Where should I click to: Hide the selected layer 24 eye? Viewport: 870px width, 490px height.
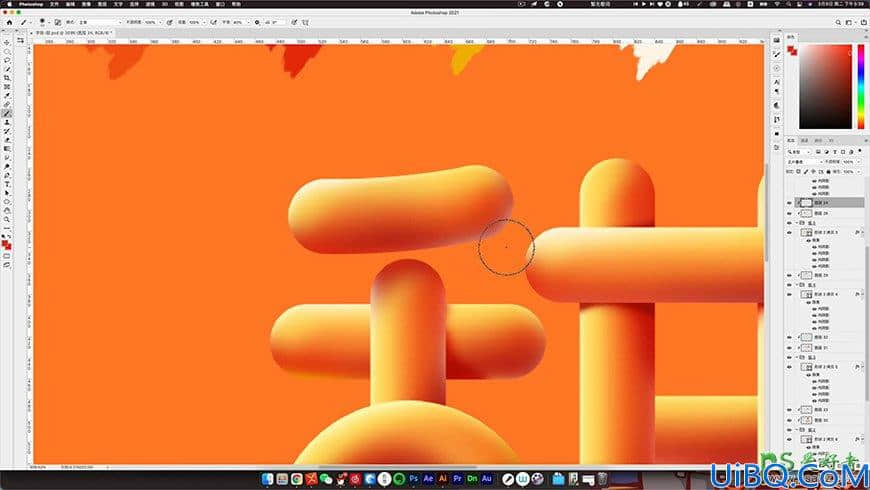point(789,203)
